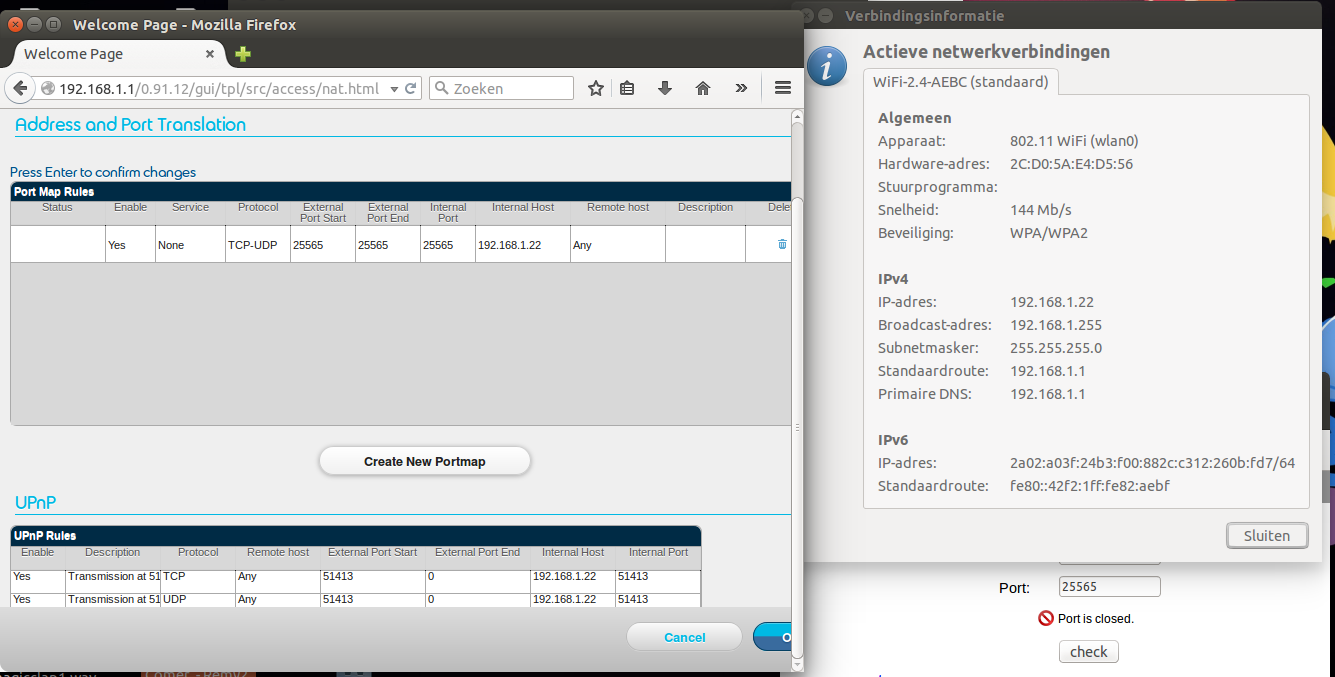
Task: Reload the page with the refresh icon
Action: (410, 88)
